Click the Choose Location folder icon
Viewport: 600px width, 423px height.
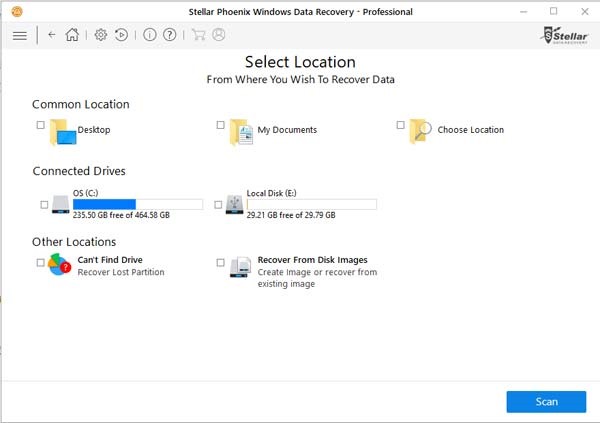420,131
